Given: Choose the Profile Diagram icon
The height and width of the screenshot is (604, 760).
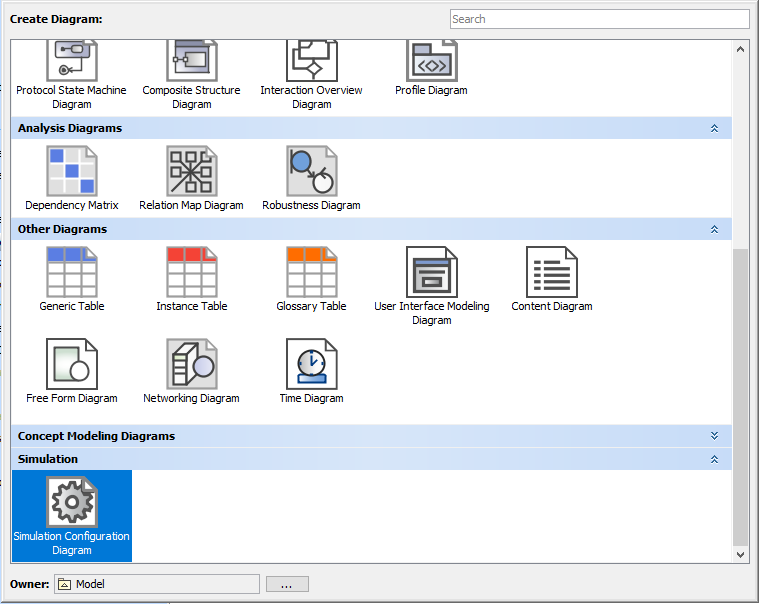Looking at the screenshot, I should 431,60.
